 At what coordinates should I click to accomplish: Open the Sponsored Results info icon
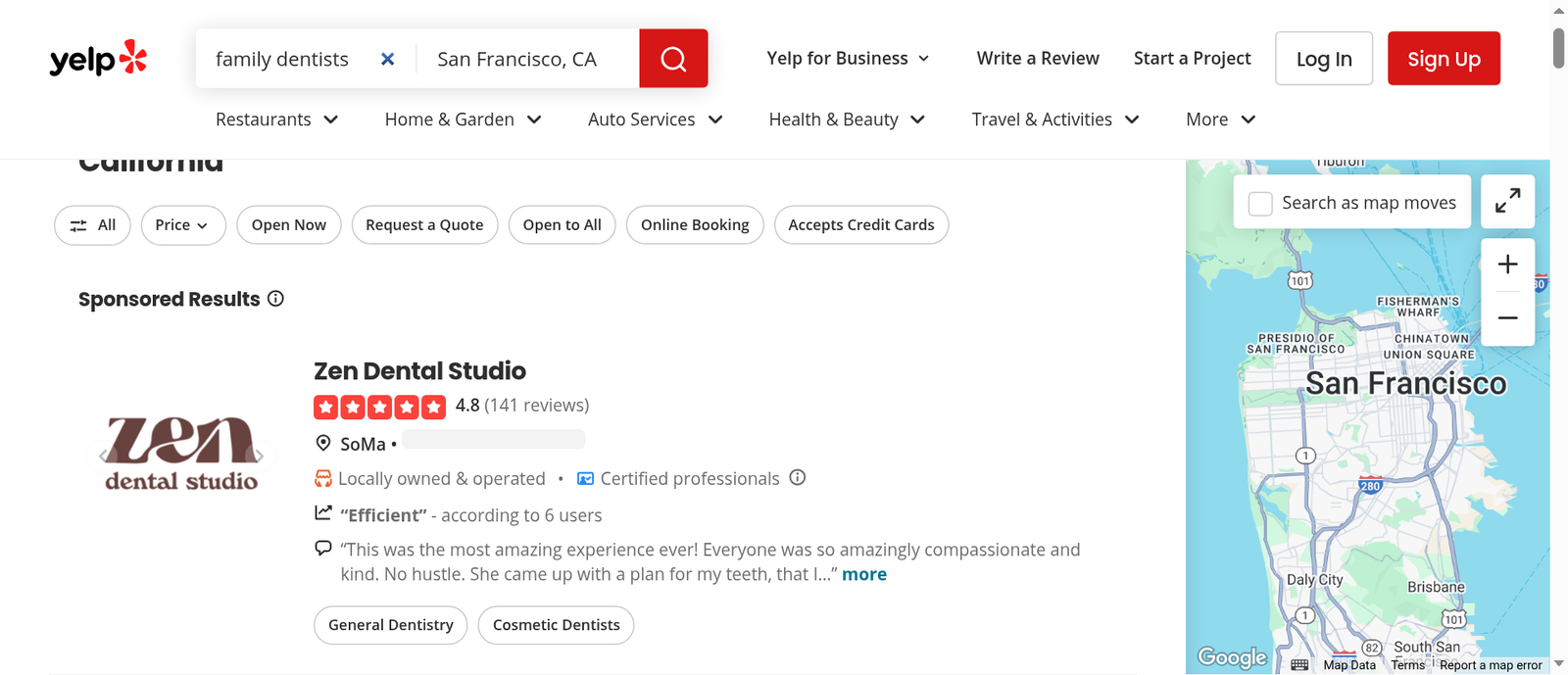tap(275, 299)
